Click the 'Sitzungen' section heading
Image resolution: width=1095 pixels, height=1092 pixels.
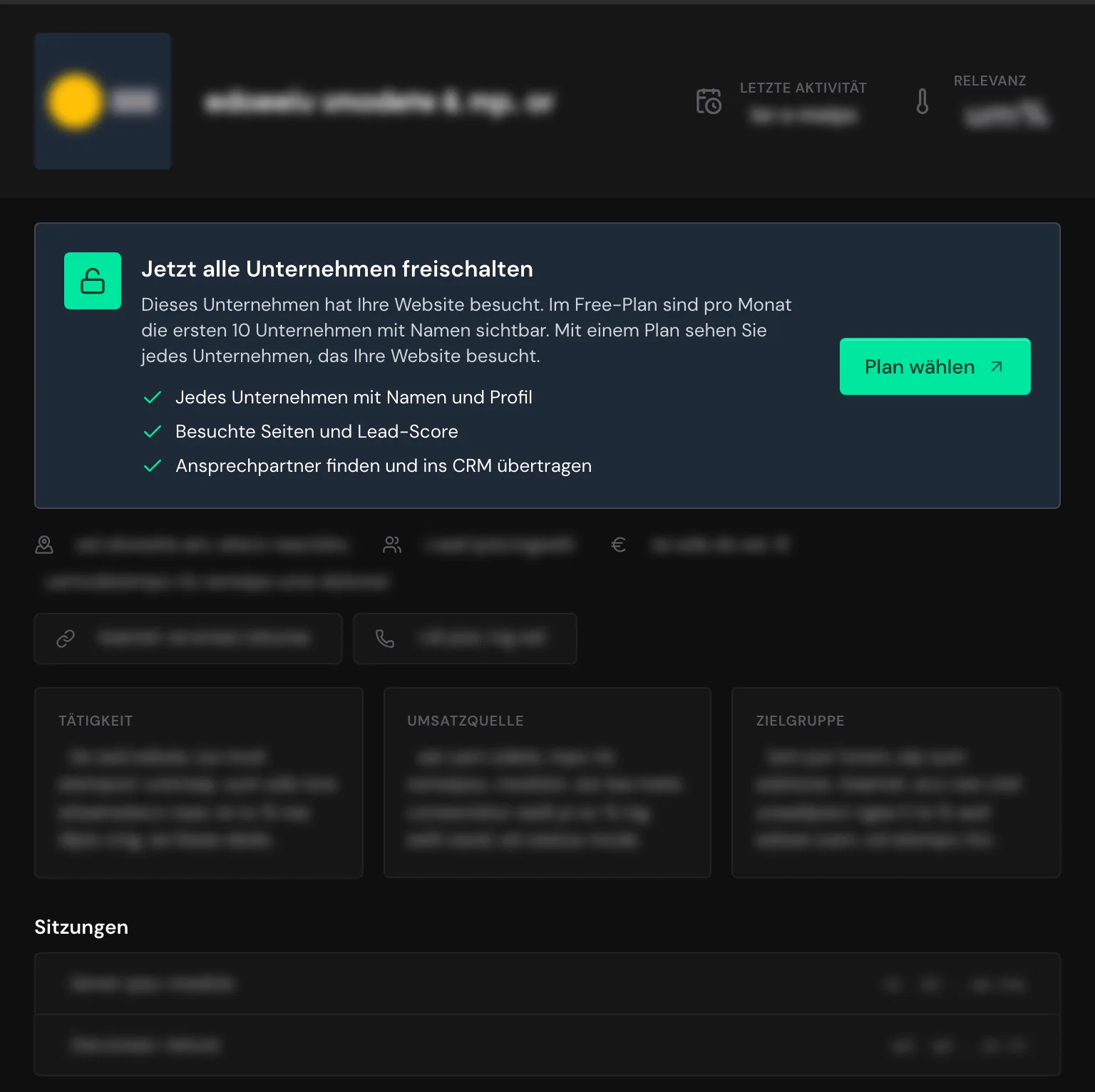point(81,927)
